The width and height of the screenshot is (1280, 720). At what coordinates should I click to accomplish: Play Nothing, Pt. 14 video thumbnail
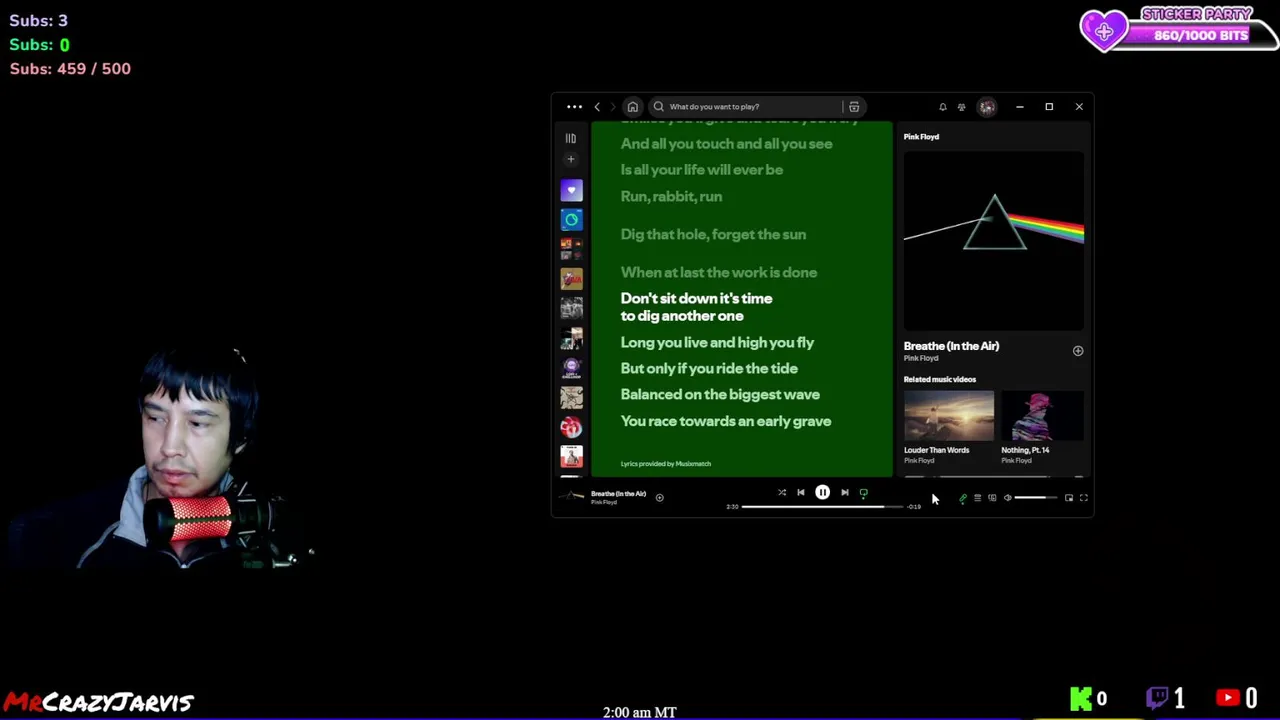[1042, 416]
